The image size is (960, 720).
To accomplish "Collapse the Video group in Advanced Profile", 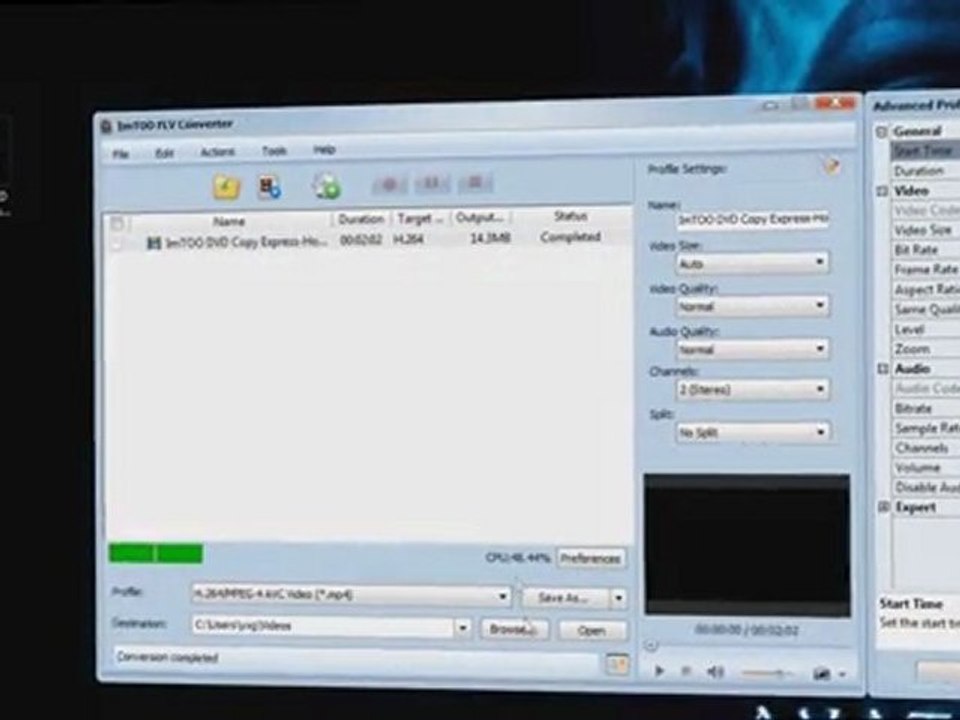I will coord(882,191).
